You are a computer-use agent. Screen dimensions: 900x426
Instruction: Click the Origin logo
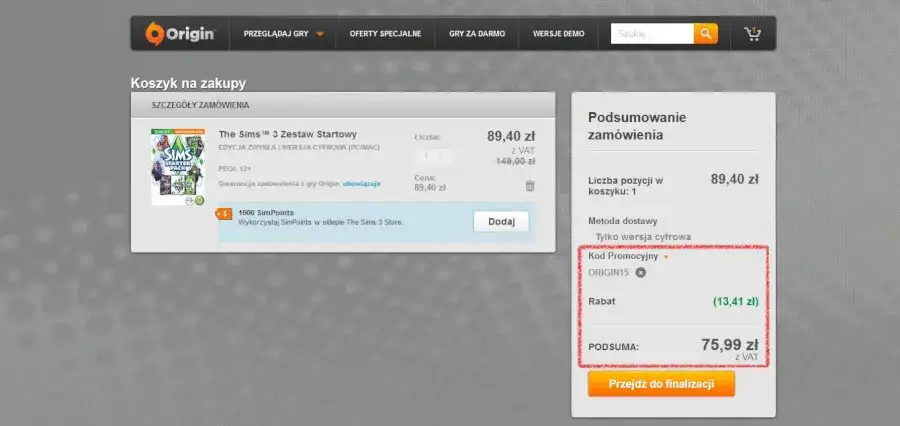pos(180,34)
